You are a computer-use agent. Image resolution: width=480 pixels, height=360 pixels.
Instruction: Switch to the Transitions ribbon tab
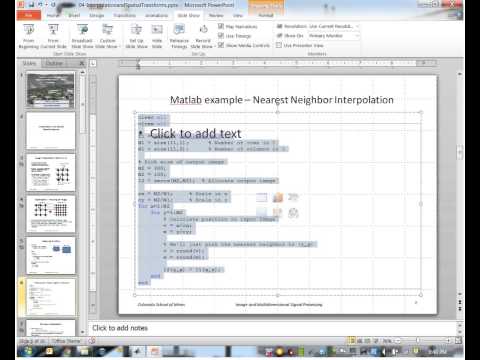coord(124,15)
